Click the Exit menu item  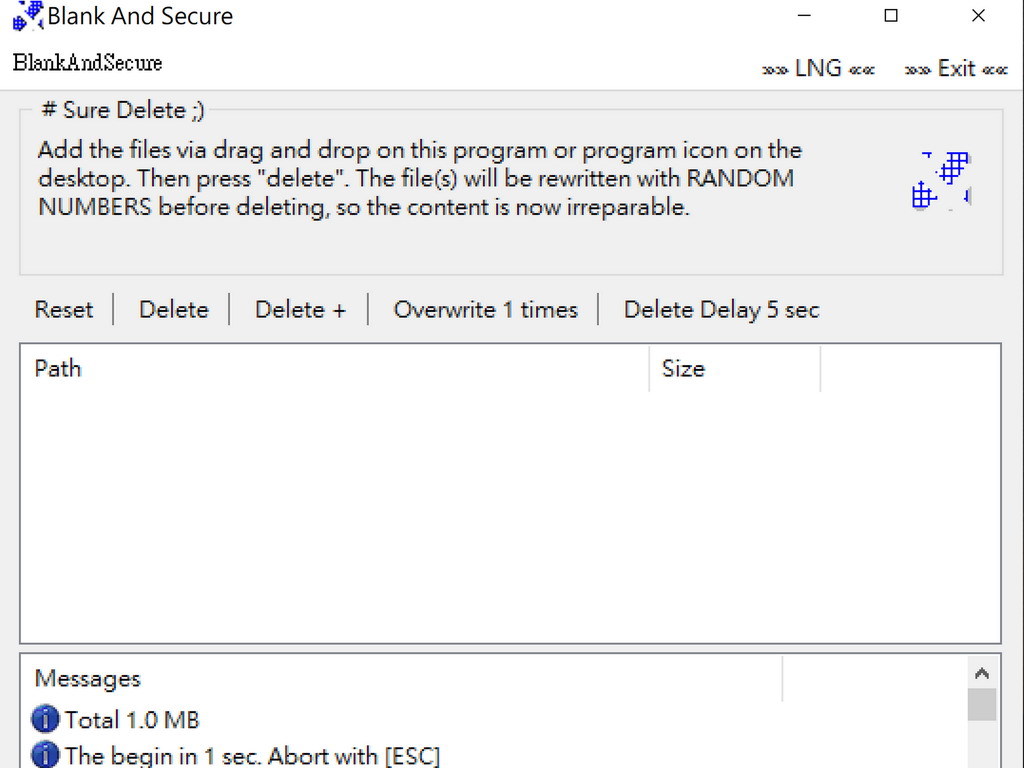click(956, 69)
